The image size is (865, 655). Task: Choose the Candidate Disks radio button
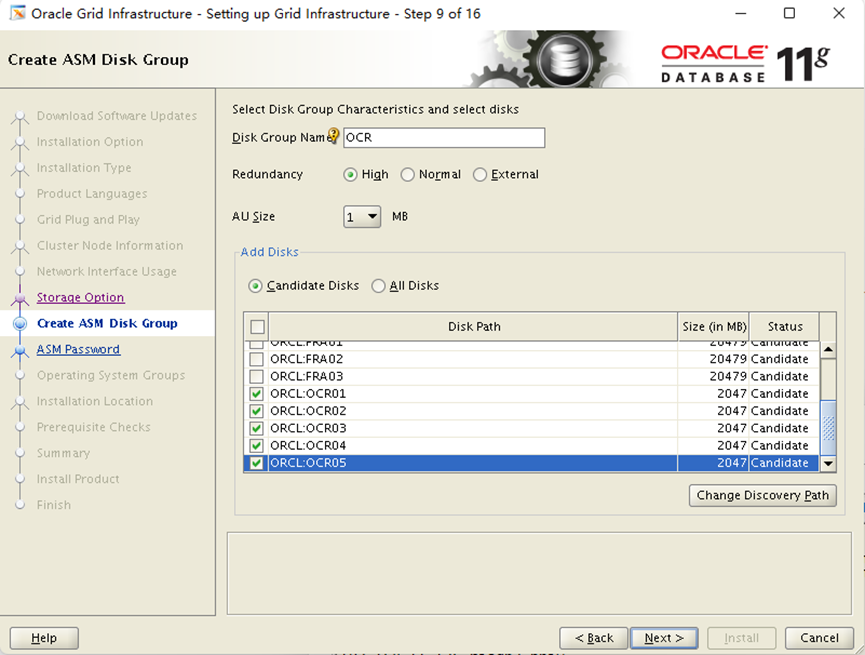click(x=255, y=286)
